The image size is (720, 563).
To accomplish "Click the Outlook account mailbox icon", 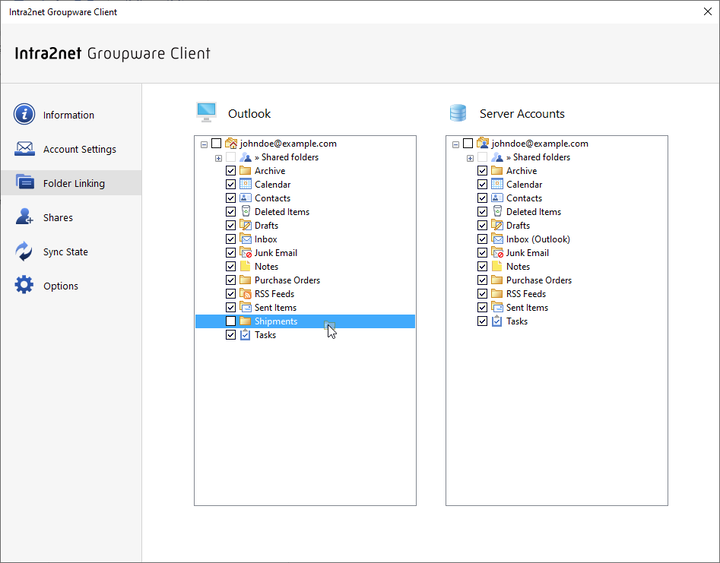I will [231, 143].
